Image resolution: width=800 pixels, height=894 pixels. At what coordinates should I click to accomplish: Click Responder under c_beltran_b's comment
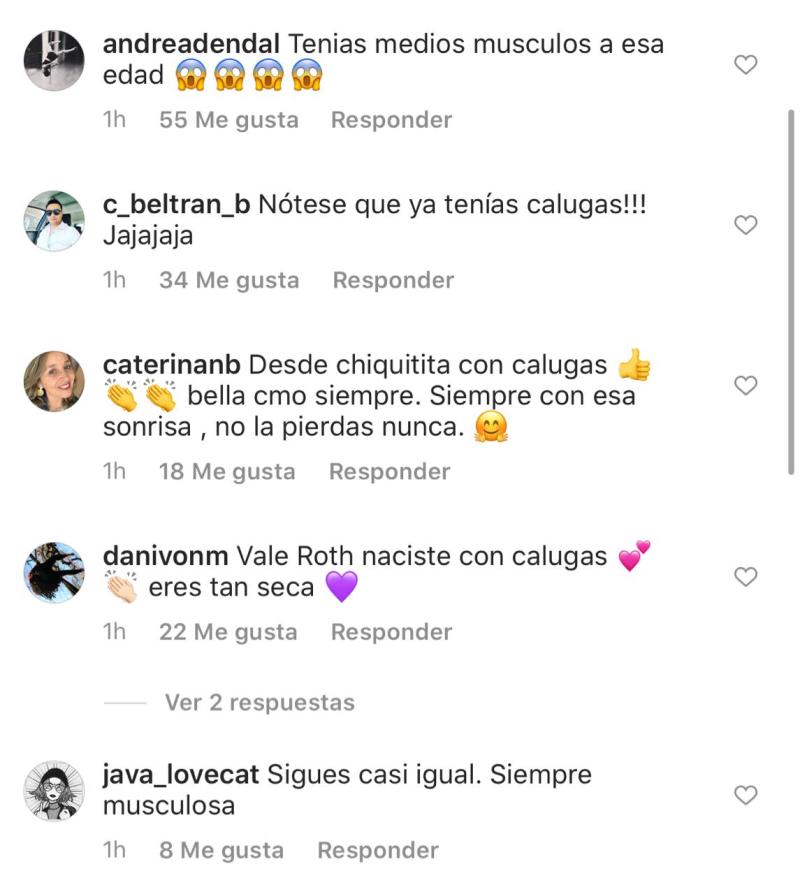point(393,280)
